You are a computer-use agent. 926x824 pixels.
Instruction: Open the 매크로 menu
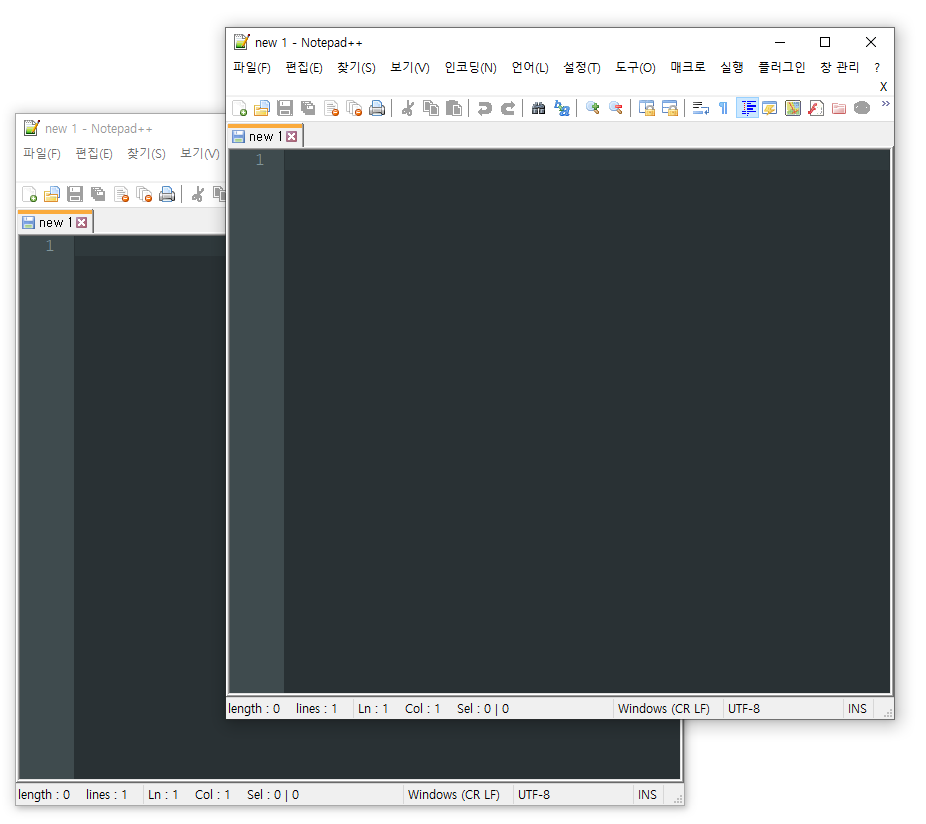coord(687,67)
